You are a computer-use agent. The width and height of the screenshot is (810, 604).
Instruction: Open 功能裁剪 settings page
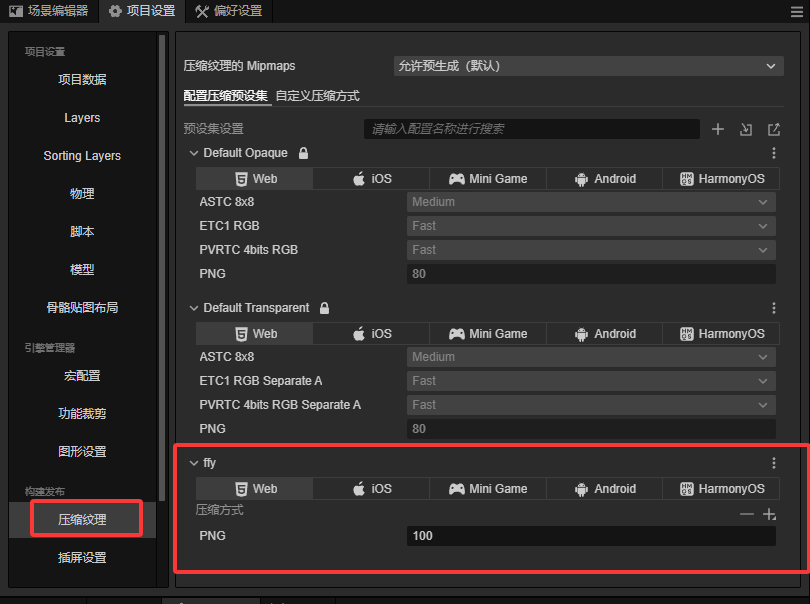coord(82,413)
